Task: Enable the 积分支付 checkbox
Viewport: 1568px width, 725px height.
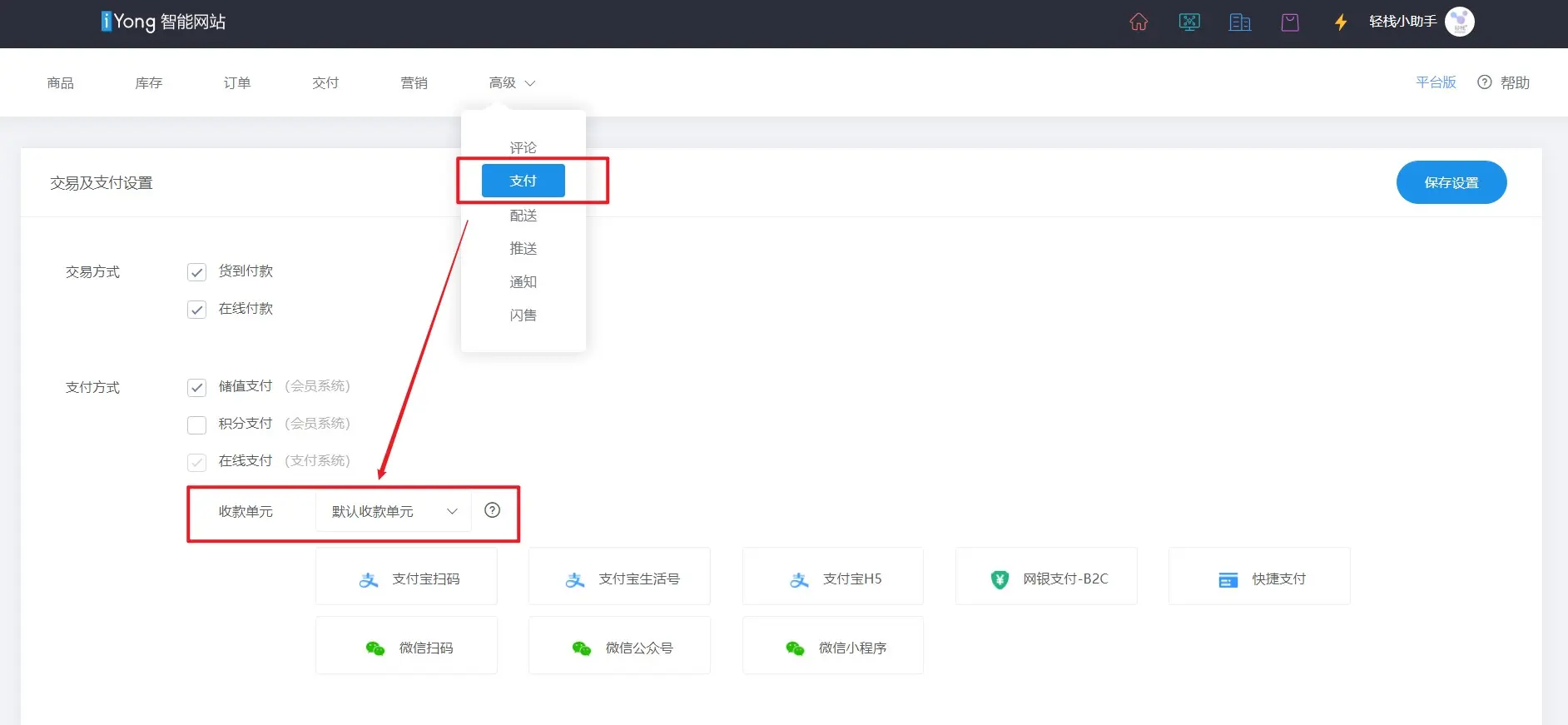Action: pyautogui.click(x=196, y=425)
